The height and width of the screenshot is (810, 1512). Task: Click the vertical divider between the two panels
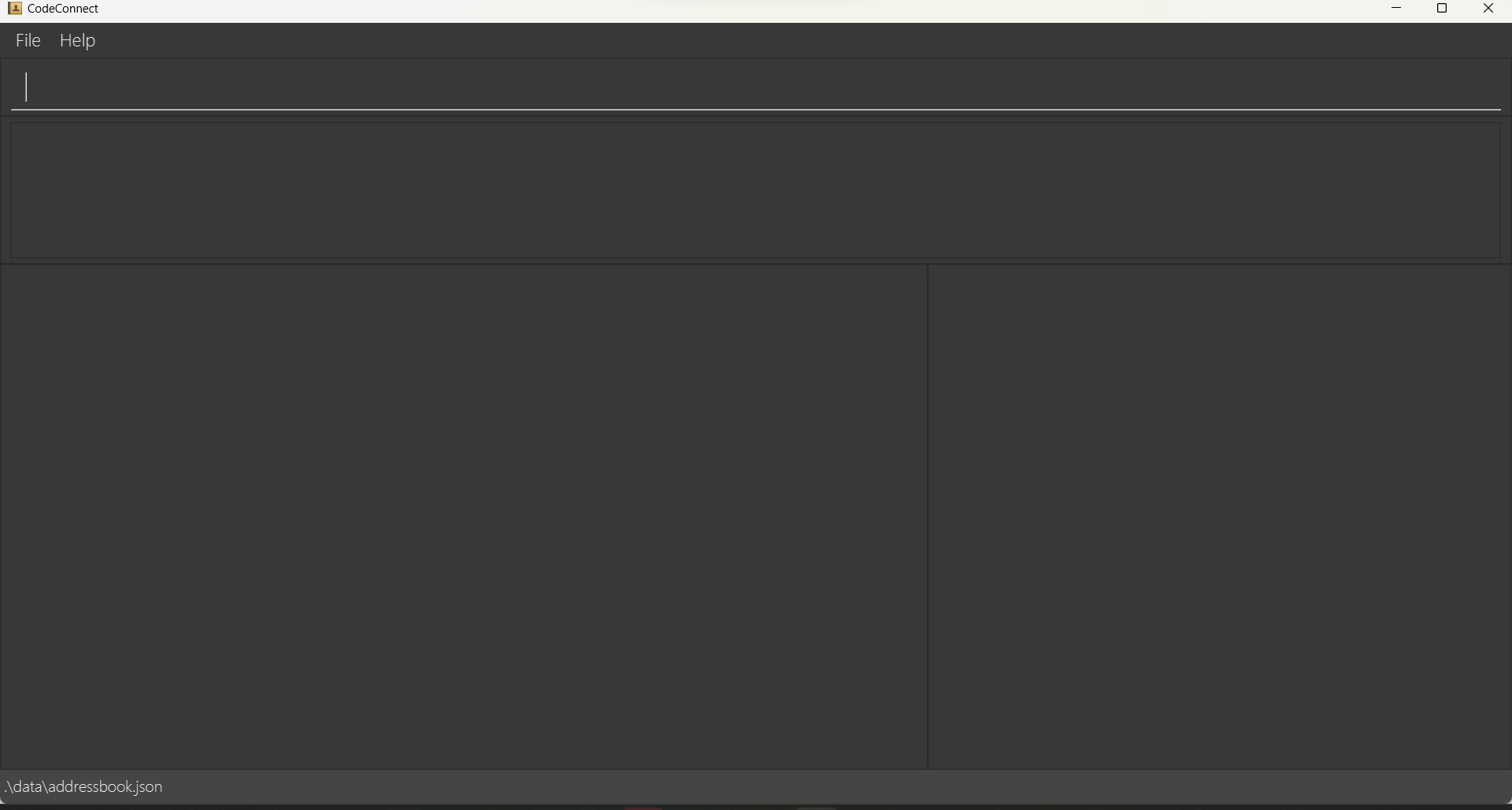928,517
